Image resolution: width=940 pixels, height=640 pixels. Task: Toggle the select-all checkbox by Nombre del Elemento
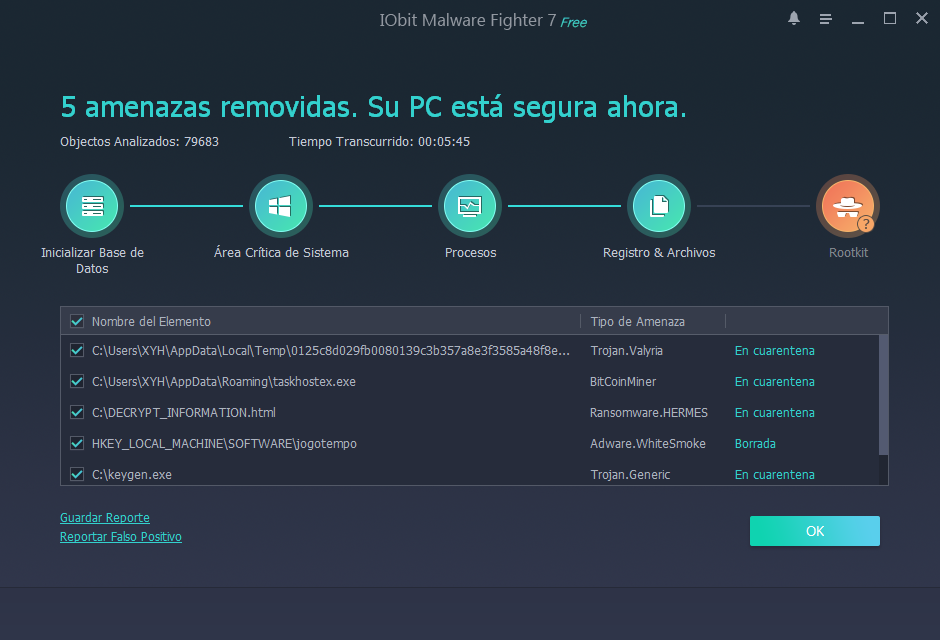tap(77, 321)
